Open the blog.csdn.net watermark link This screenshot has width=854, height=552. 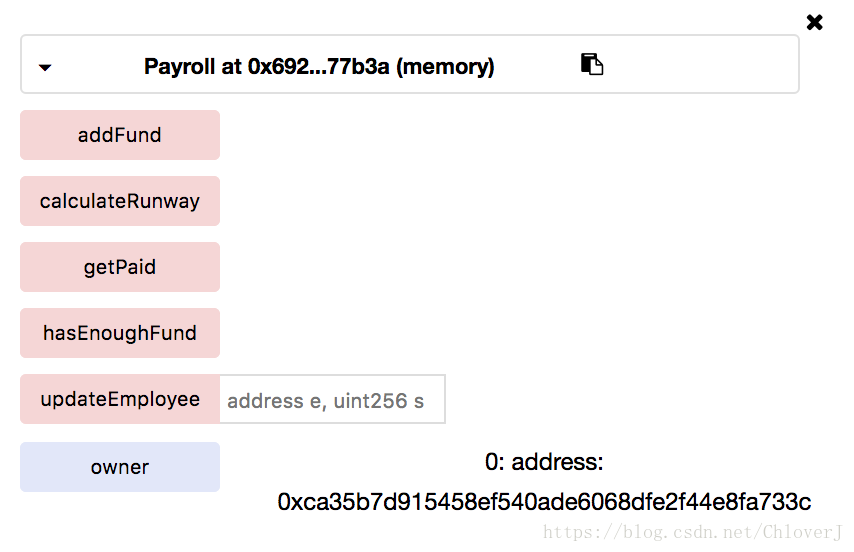pos(693,532)
